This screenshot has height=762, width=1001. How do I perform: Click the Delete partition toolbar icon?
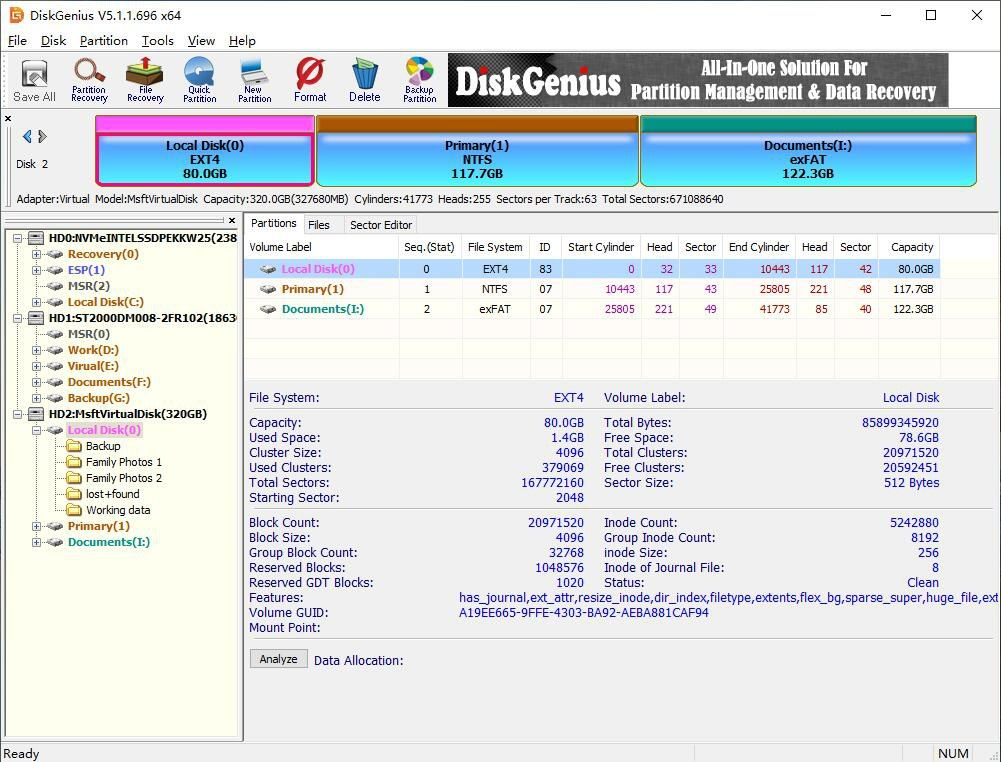coord(365,80)
